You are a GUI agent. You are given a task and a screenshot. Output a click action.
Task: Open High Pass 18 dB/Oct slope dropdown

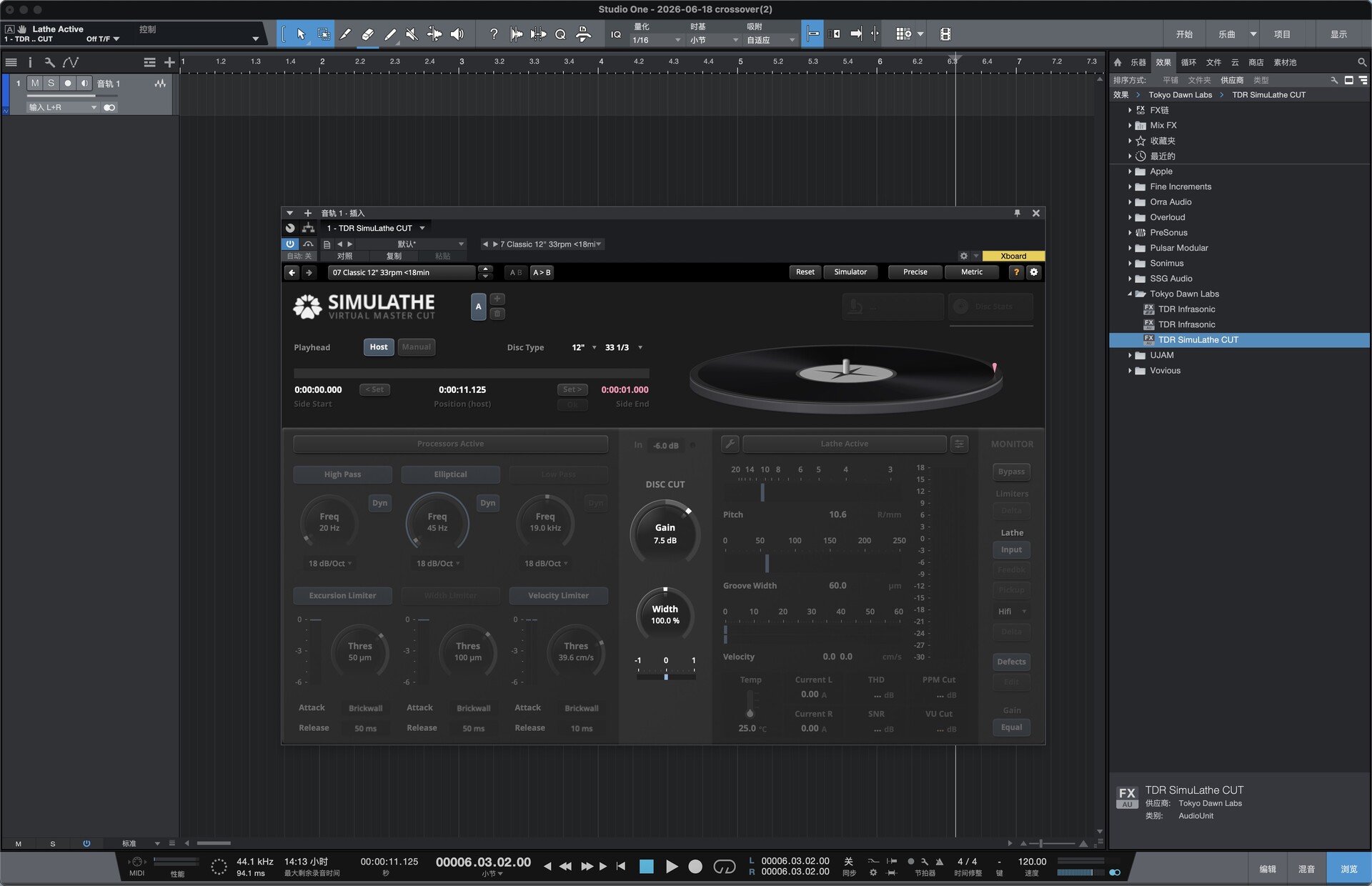click(x=330, y=564)
